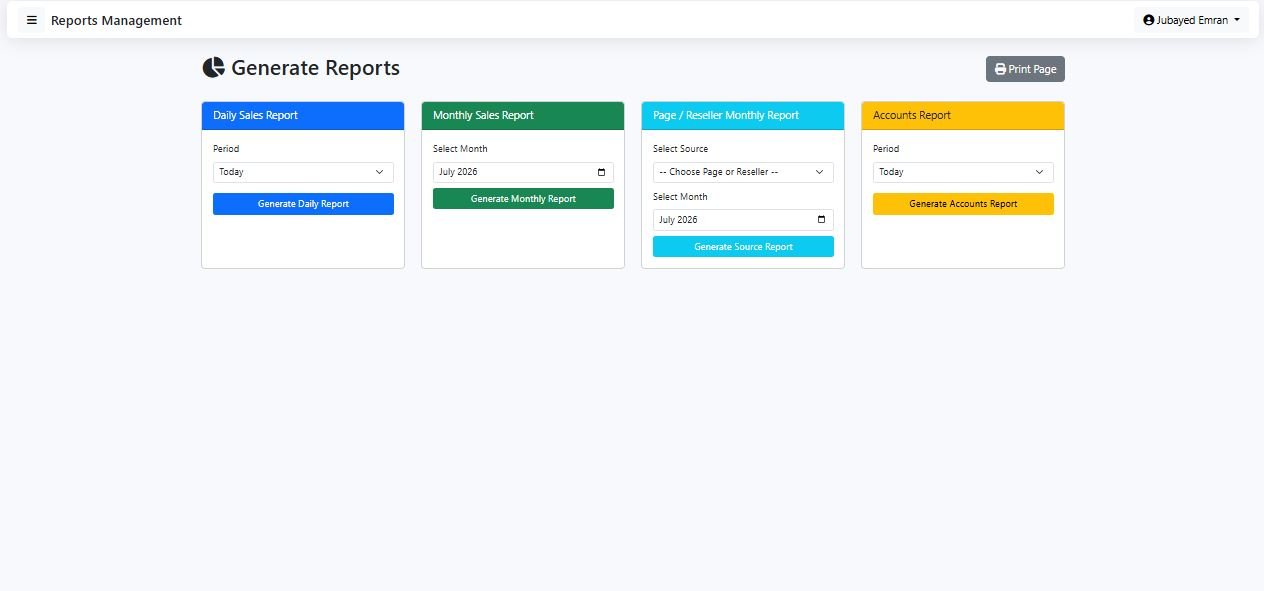Click Generate Monthly Report
The width and height of the screenshot is (1264, 591).
point(523,199)
